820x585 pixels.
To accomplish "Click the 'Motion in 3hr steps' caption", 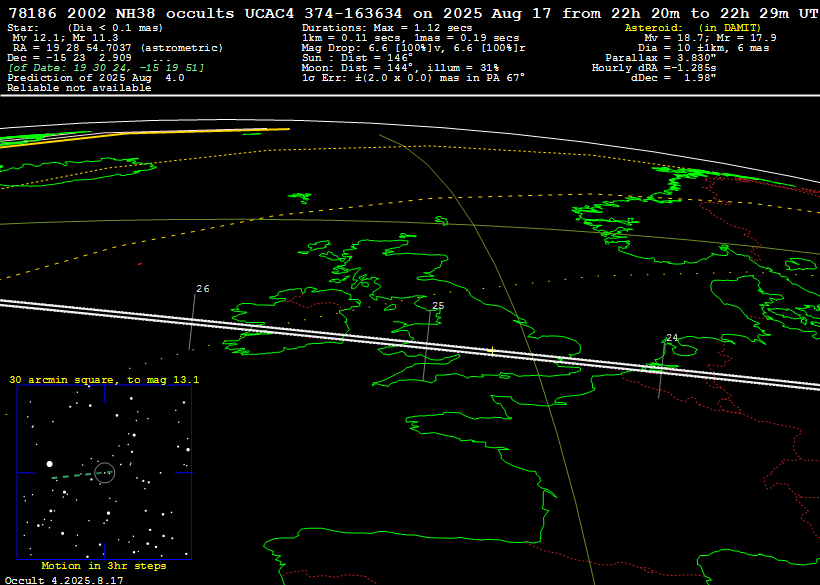I will pos(104,566).
